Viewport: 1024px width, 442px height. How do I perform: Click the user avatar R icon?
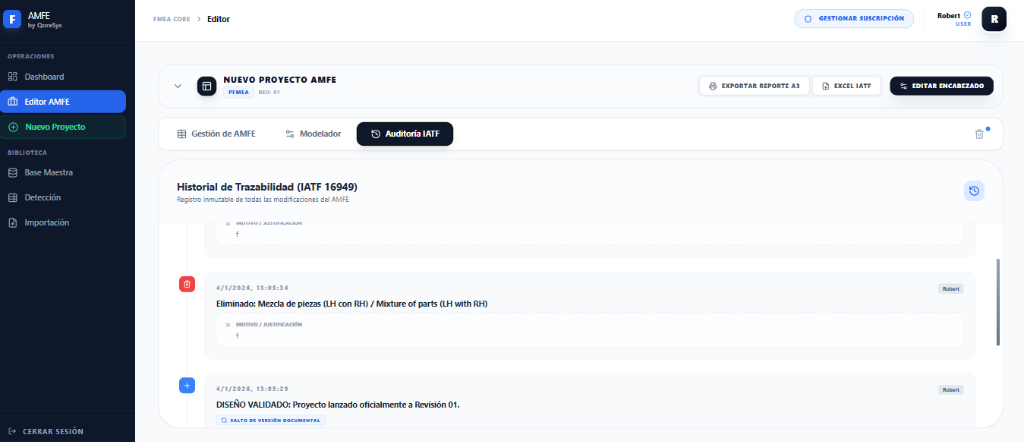pyautogui.click(x=993, y=18)
